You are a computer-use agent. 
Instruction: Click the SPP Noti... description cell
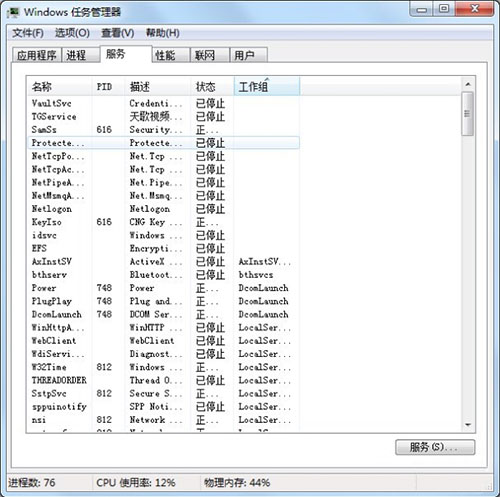point(156,407)
